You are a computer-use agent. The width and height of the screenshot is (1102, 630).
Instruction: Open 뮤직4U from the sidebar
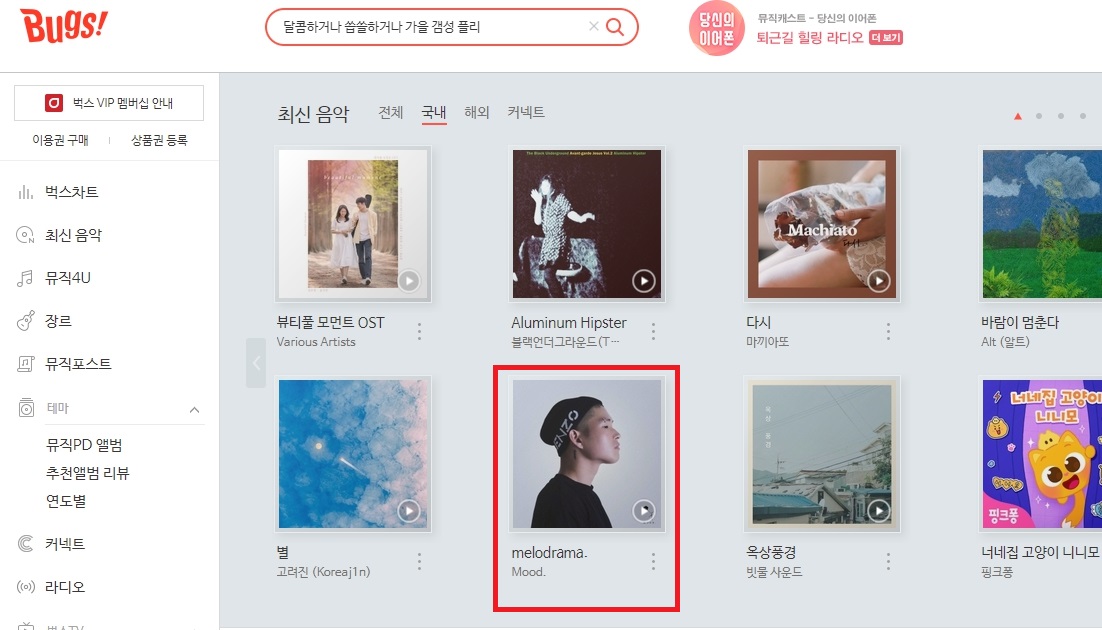click(x=67, y=278)
